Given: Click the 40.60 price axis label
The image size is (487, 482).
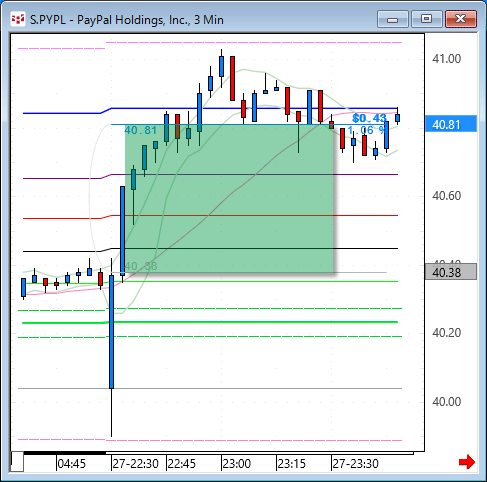Looking at the screenshot, I should (x=446, y=196).
